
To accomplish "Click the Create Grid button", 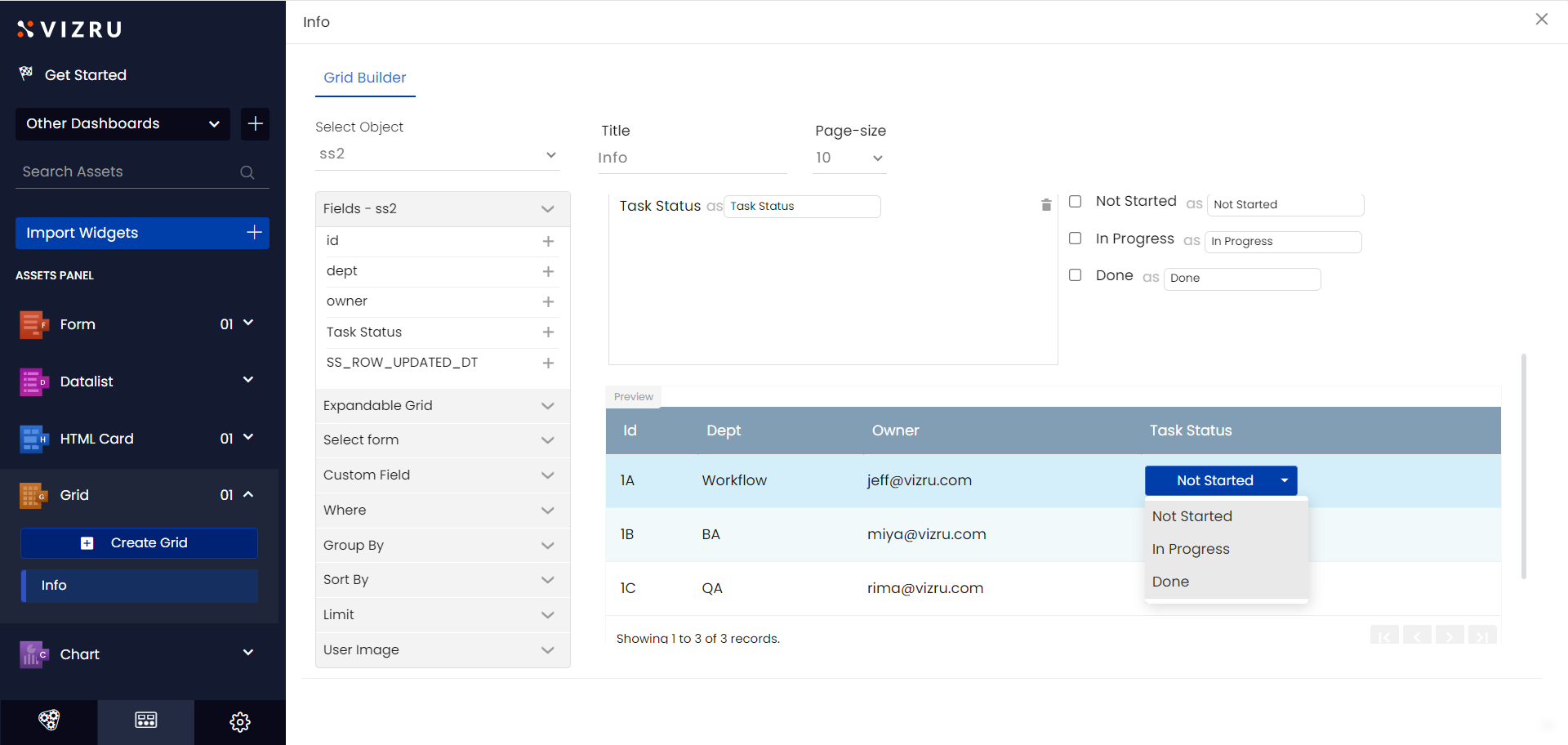I will click(139, 543).
